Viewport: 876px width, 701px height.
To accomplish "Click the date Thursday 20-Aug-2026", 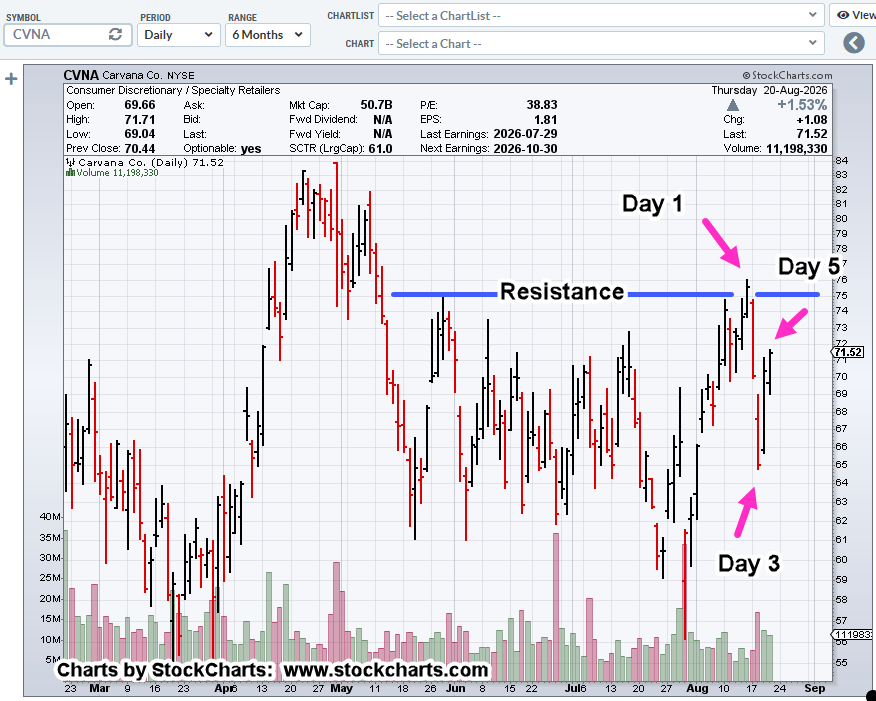I will pos(769,90).
